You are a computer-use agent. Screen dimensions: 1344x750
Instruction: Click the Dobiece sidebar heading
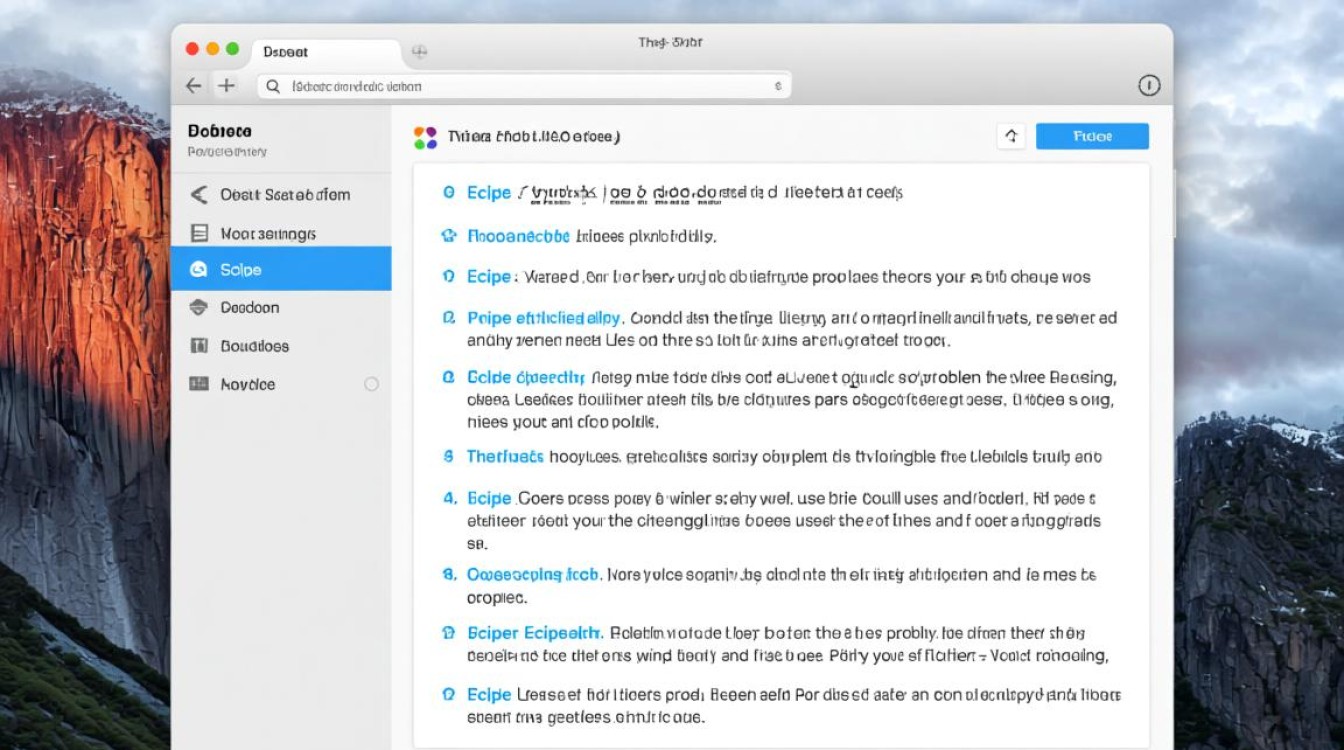[220, 131]
